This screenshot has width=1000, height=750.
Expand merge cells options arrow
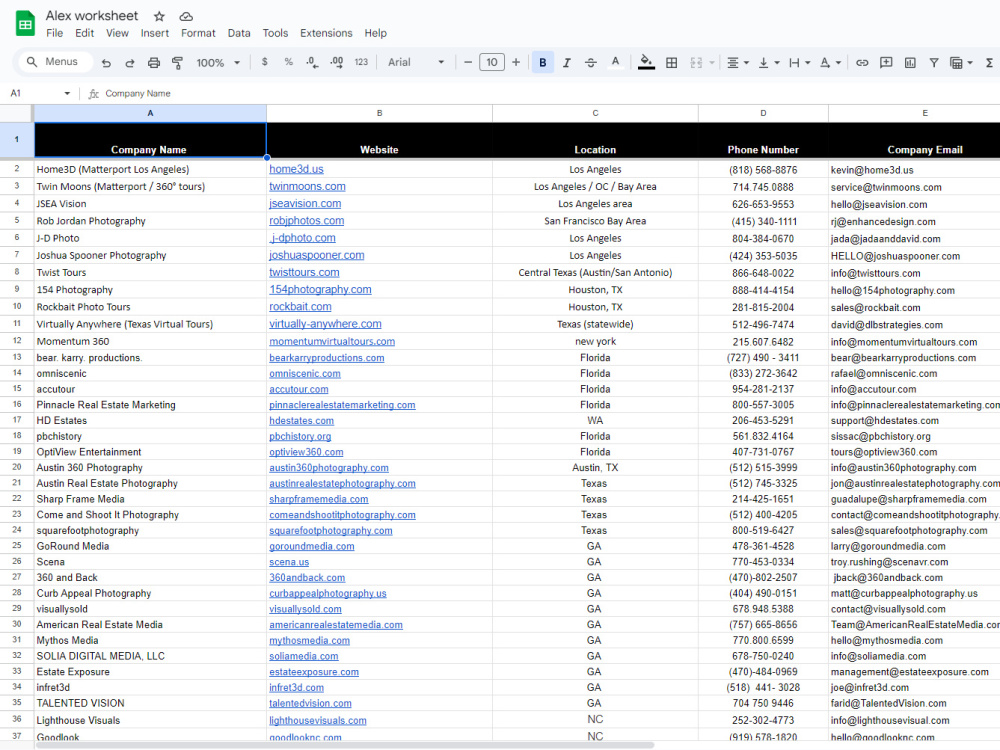click(712, 62)
